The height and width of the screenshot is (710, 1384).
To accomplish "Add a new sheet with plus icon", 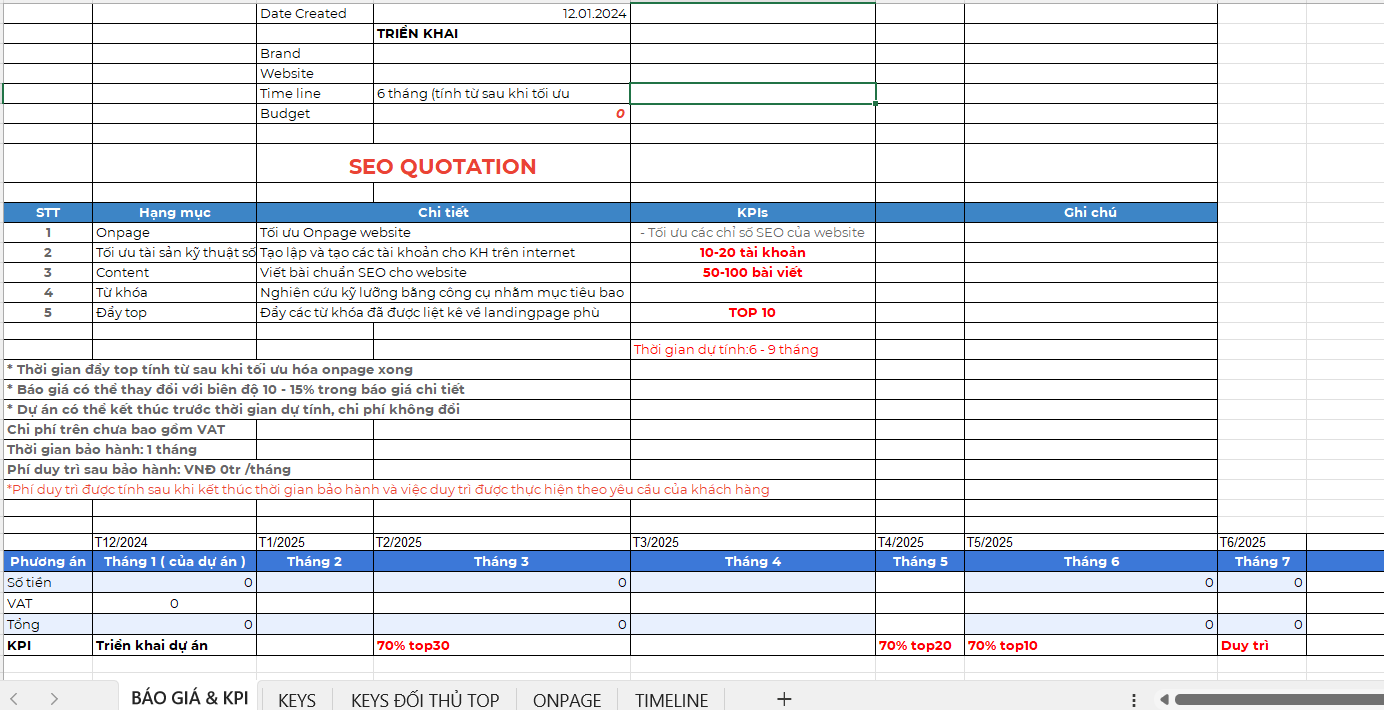I will pos(784,699).
